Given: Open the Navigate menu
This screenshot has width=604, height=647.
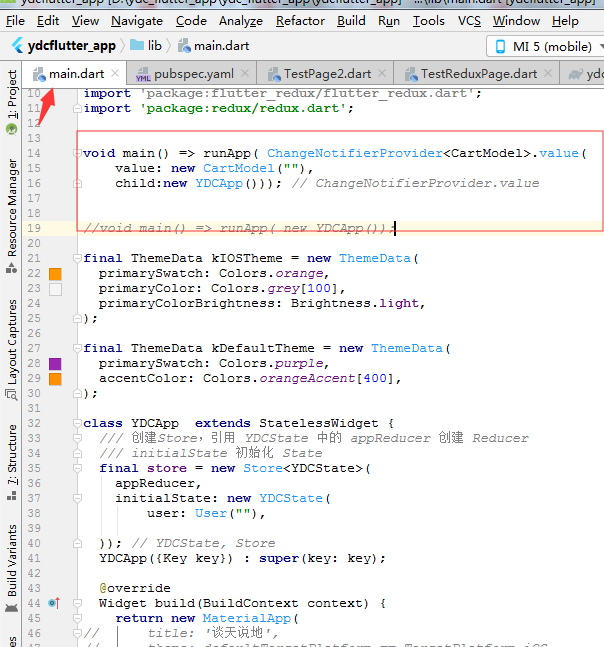Looking at the screenshot, I should [137, 21].
